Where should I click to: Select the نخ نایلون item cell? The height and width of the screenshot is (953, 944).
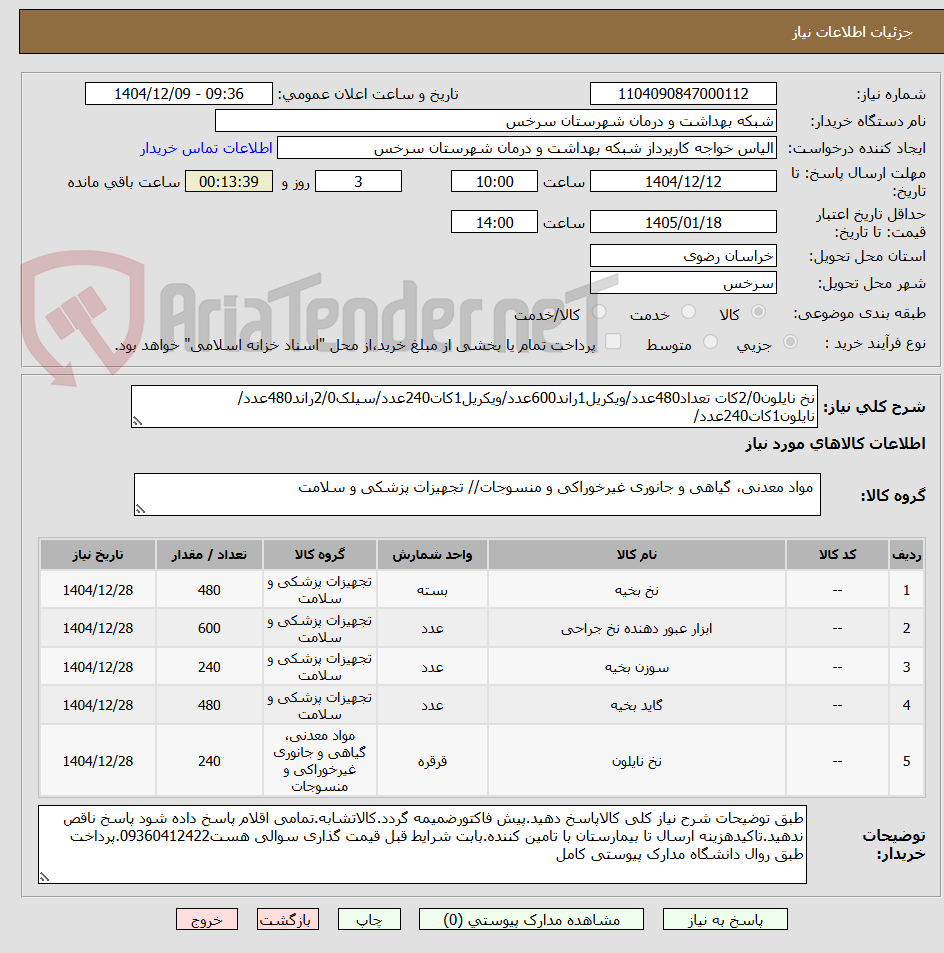(x=636, y=761)
